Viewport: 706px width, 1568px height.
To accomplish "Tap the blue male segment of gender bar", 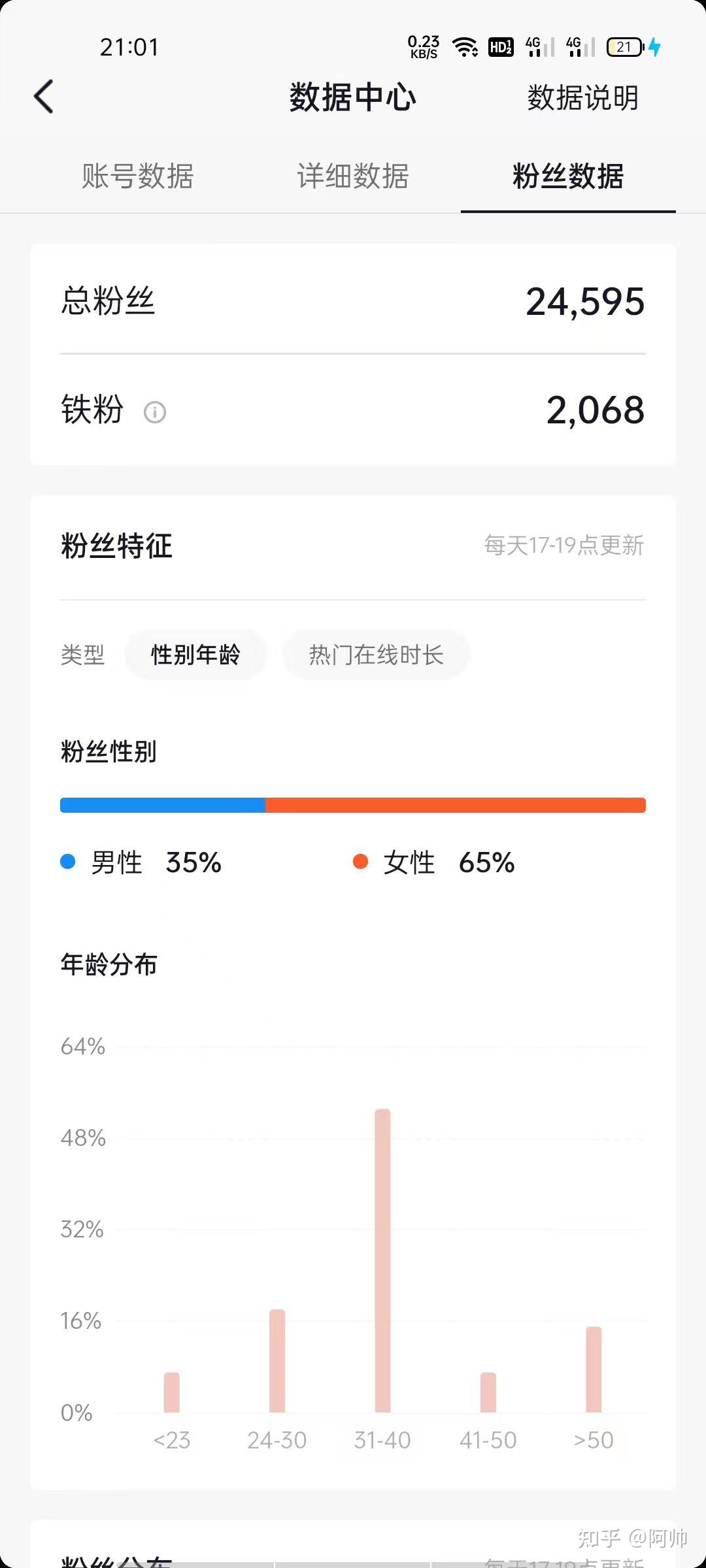I will (x=163, y=805).
